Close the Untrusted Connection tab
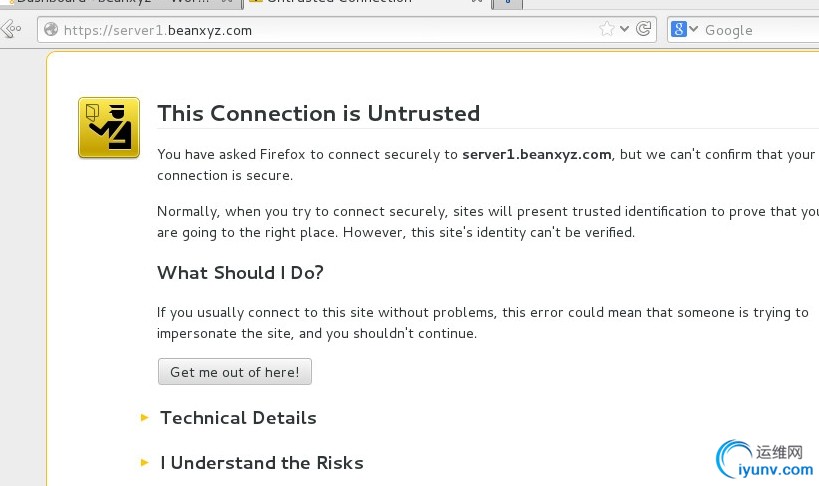The height and width of the screenshot is (486, 819). pos(477,2)
